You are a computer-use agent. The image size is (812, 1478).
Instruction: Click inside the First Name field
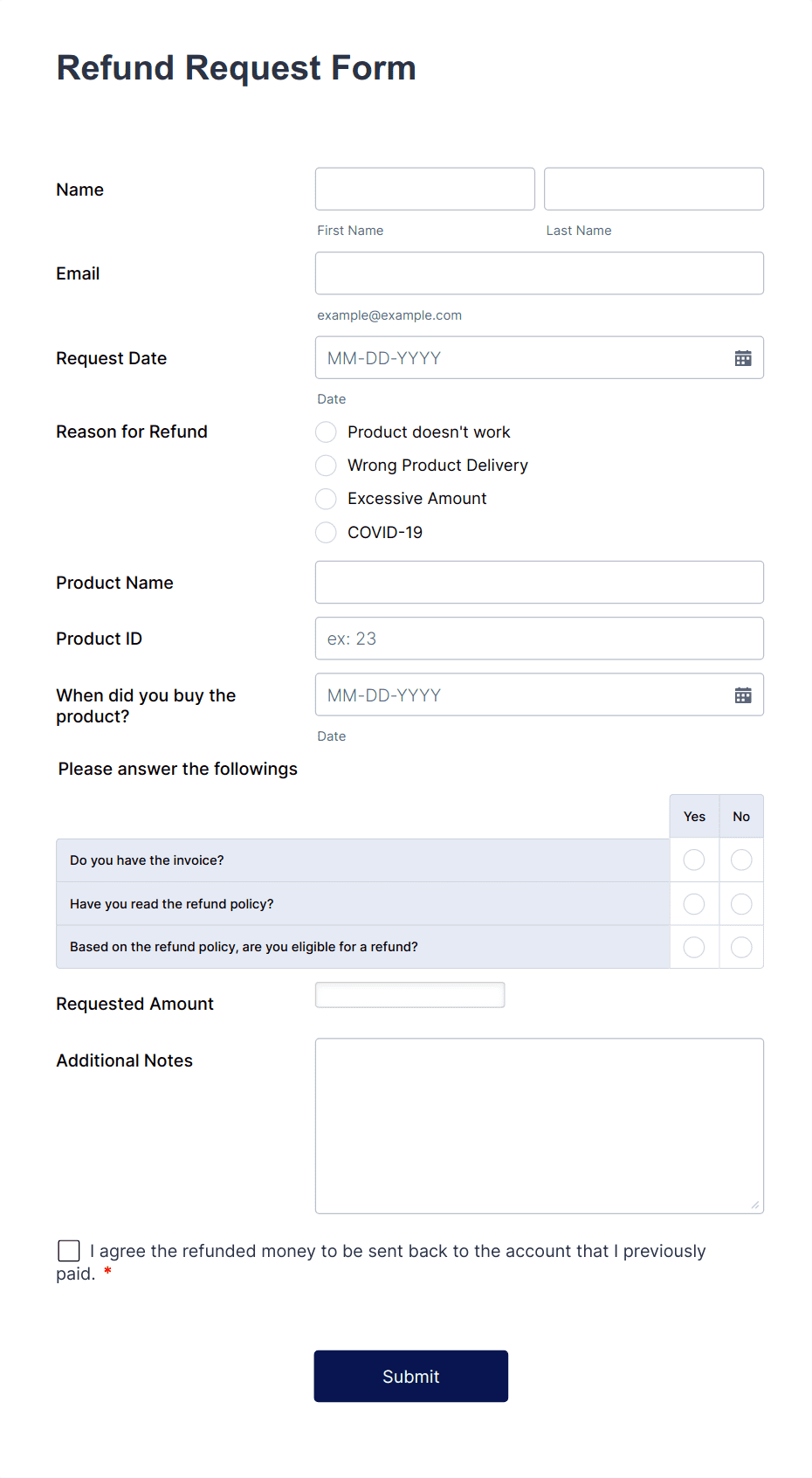click(424, 189)
